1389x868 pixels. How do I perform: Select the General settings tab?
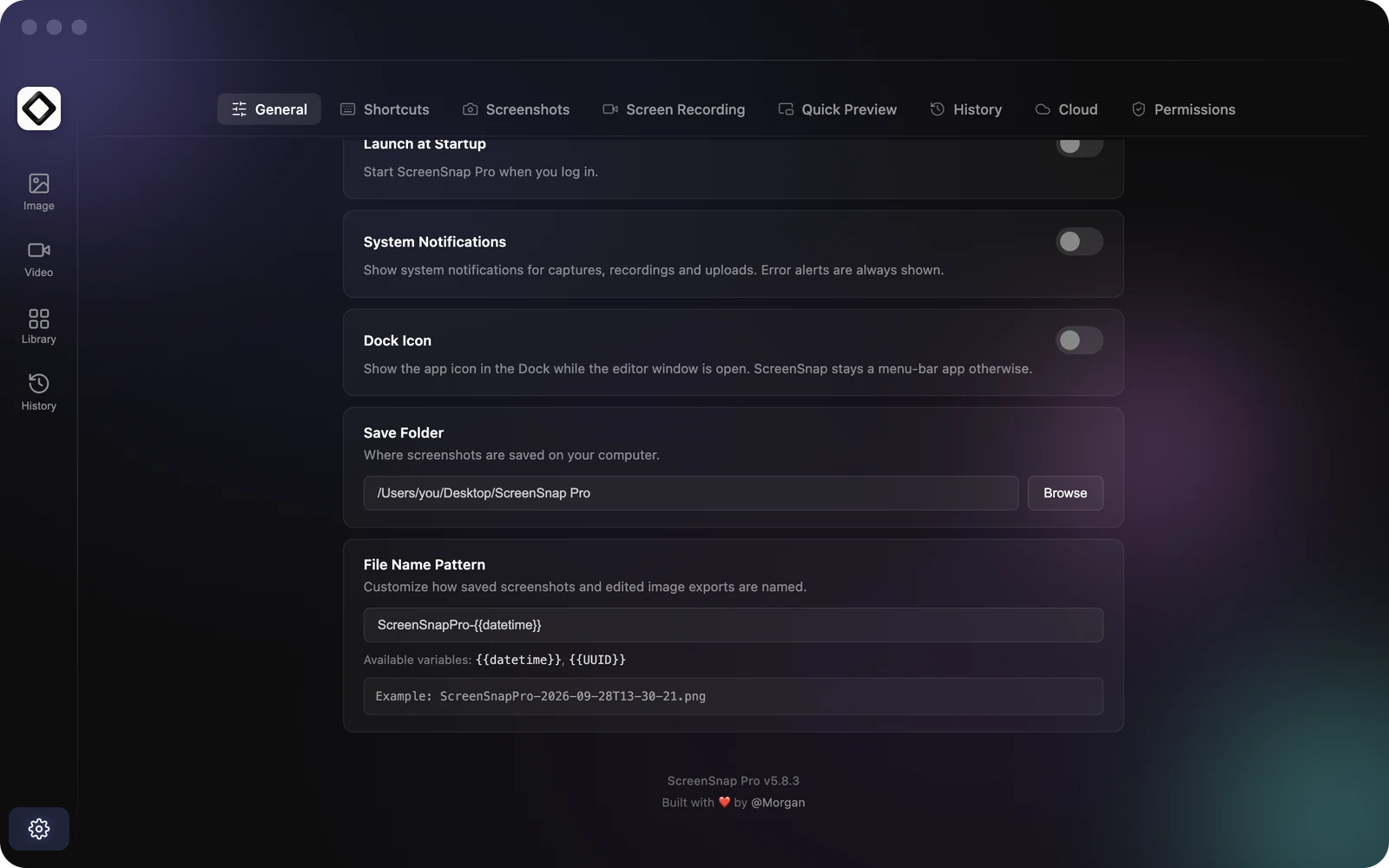pos(269,109)
